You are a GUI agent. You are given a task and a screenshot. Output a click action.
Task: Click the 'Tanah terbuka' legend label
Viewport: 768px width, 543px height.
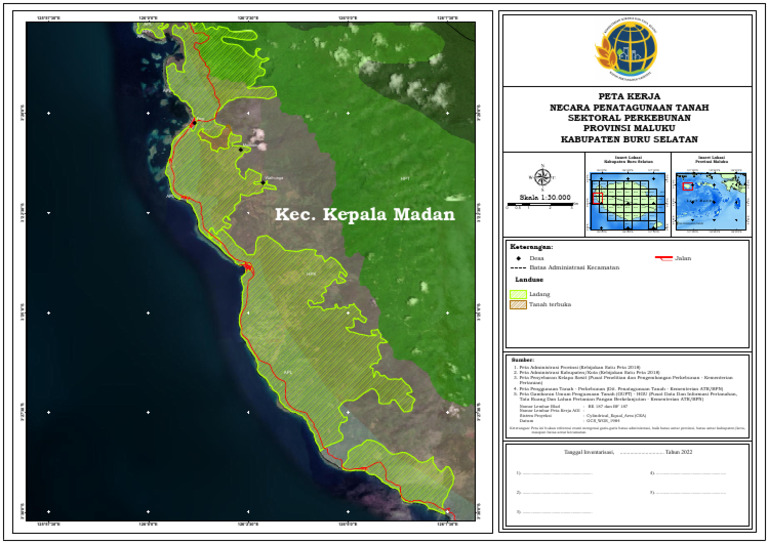coord(550,305)
